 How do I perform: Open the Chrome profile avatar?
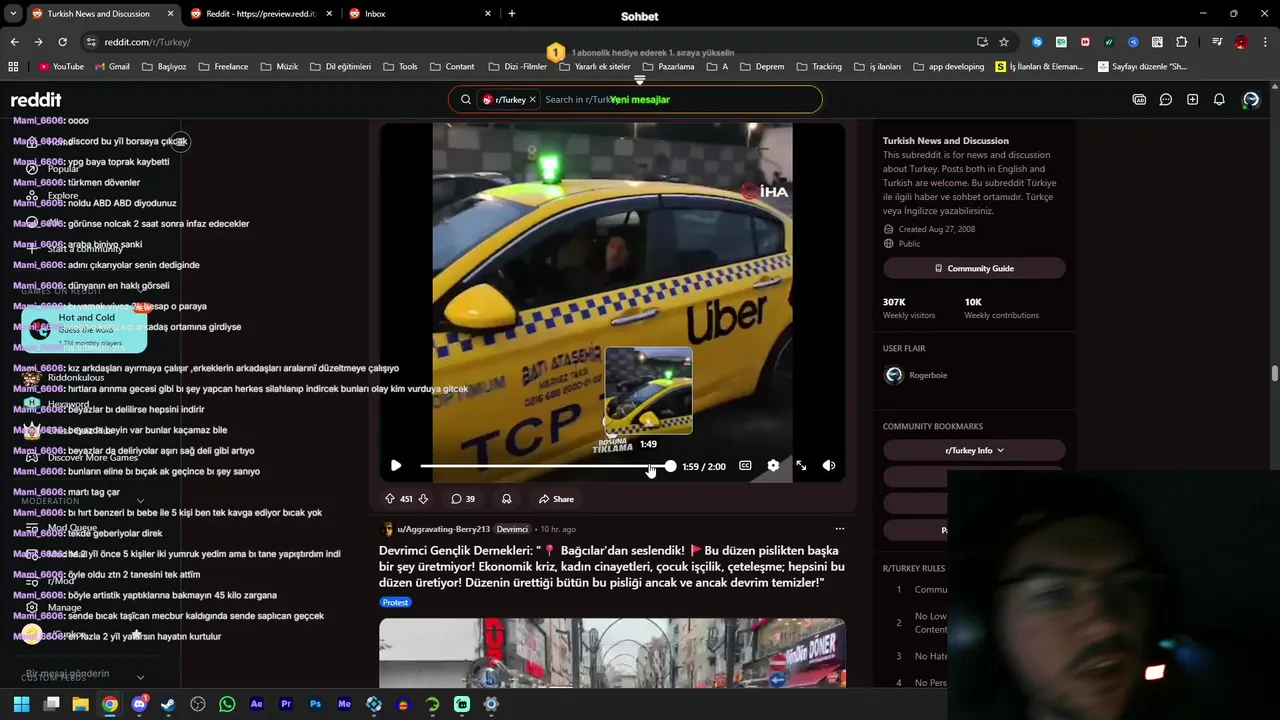1241,42
